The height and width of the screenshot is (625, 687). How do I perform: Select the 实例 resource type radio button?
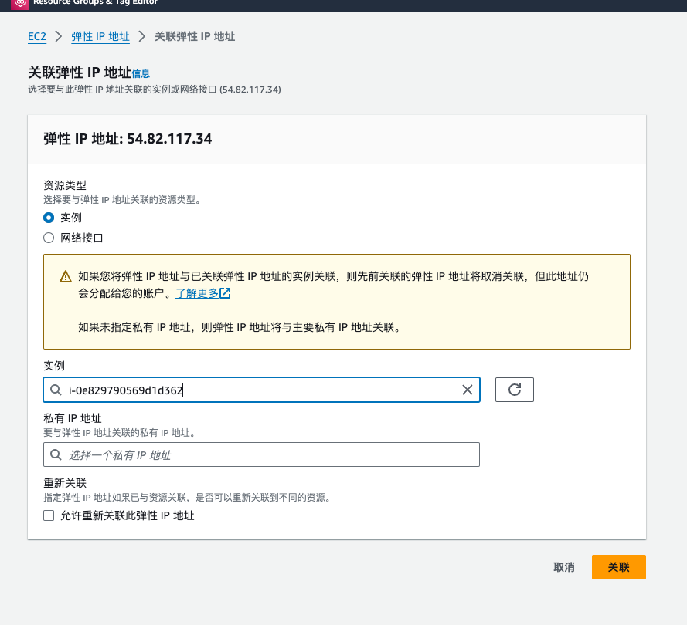click(x=48, y=217)
